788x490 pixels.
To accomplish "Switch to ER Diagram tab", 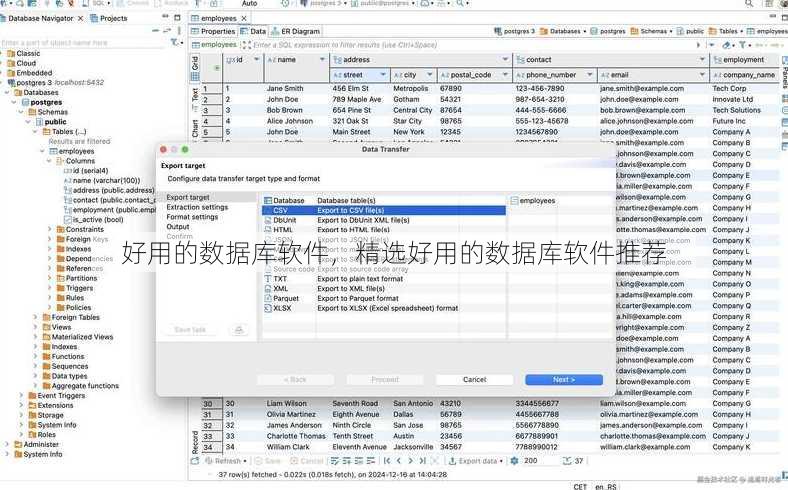I will coord(295,31).
